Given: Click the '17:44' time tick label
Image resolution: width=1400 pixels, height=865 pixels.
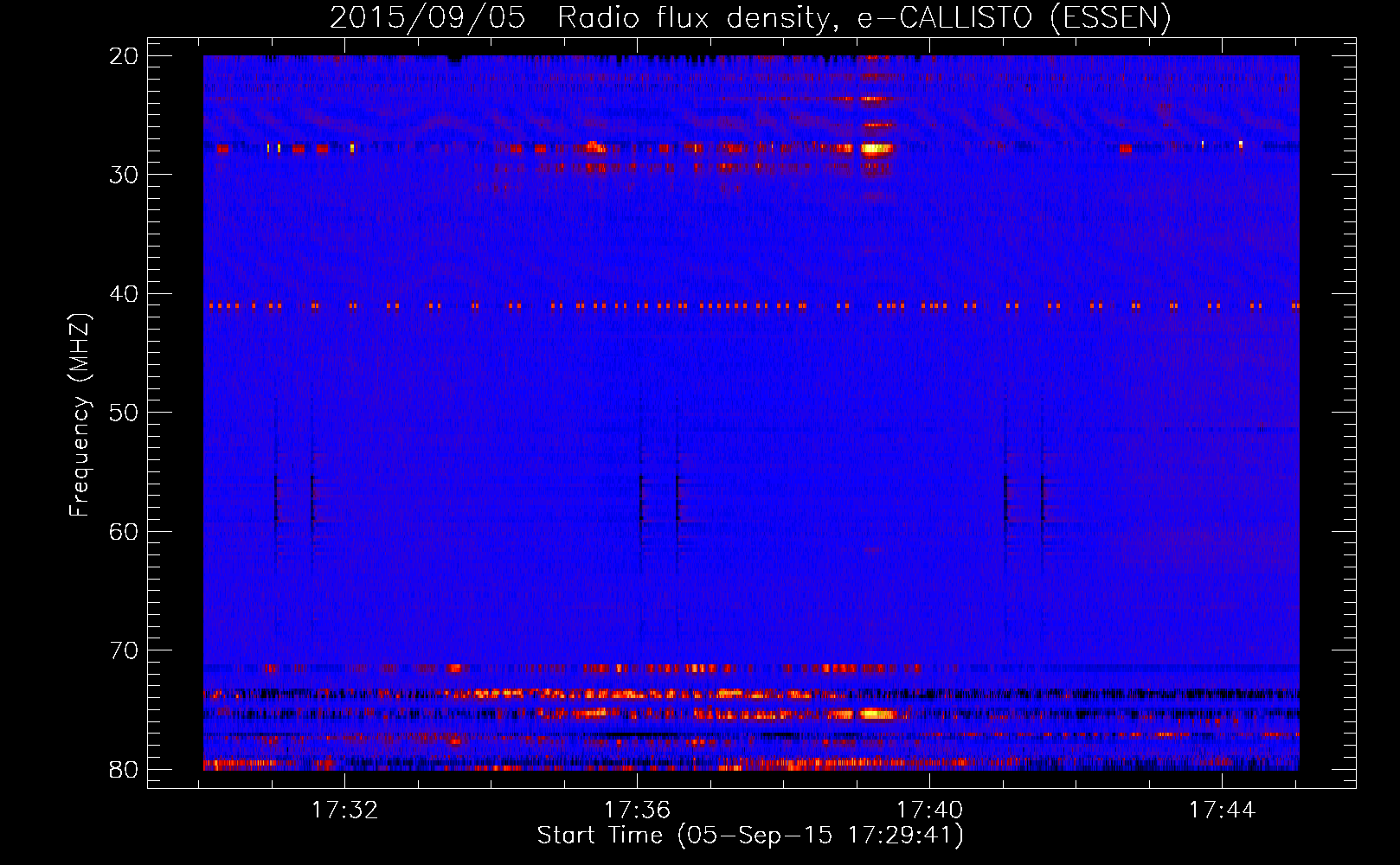Looking at the screenshot, I should tap(1222, 810).
